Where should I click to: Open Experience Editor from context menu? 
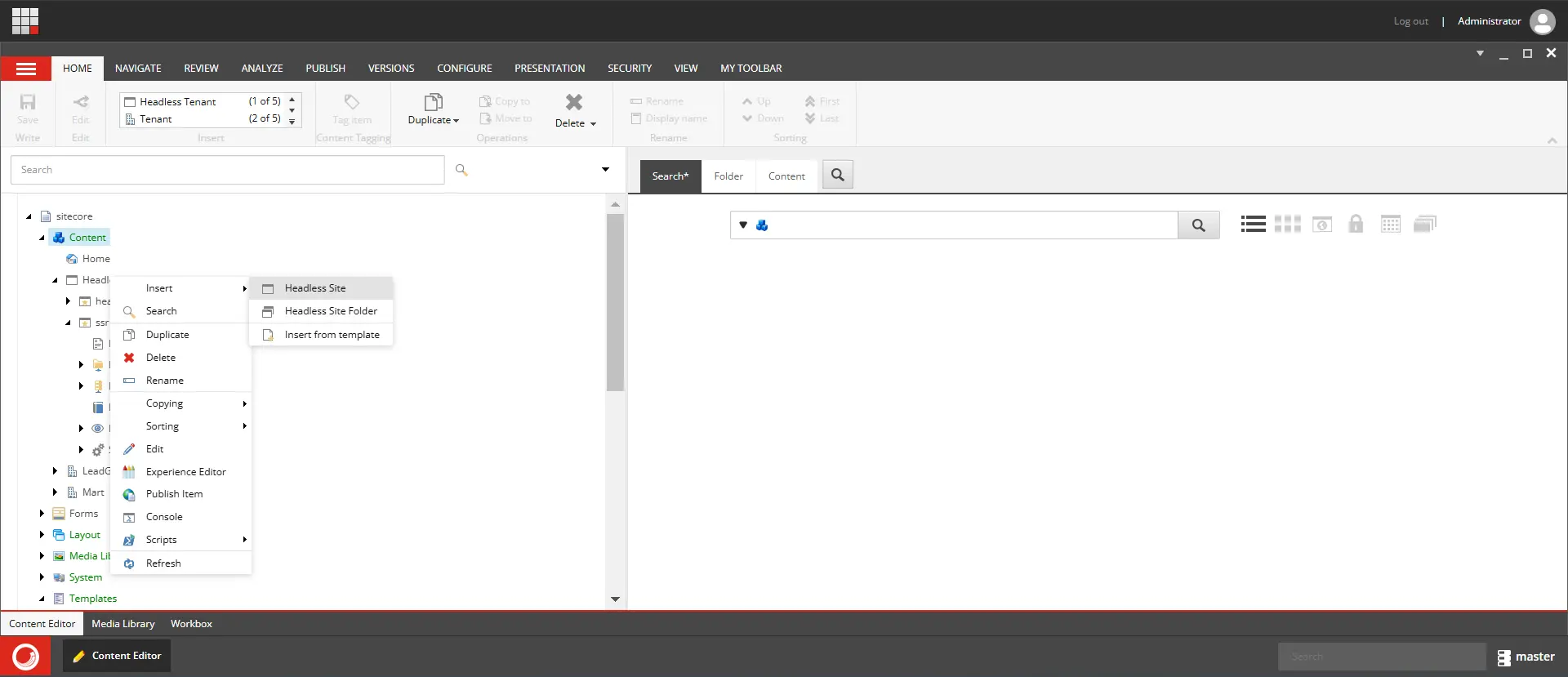tap(180, 472)
